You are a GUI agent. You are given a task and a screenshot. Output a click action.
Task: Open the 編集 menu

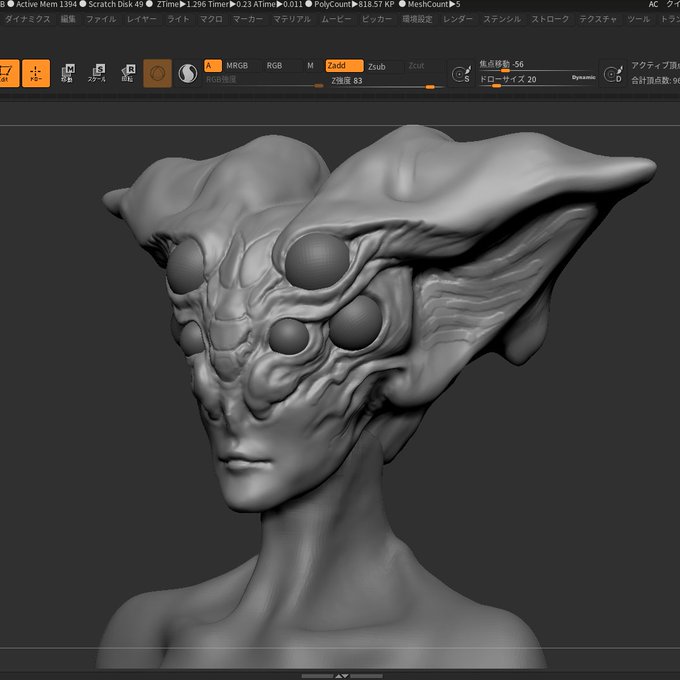click(68, 19)
